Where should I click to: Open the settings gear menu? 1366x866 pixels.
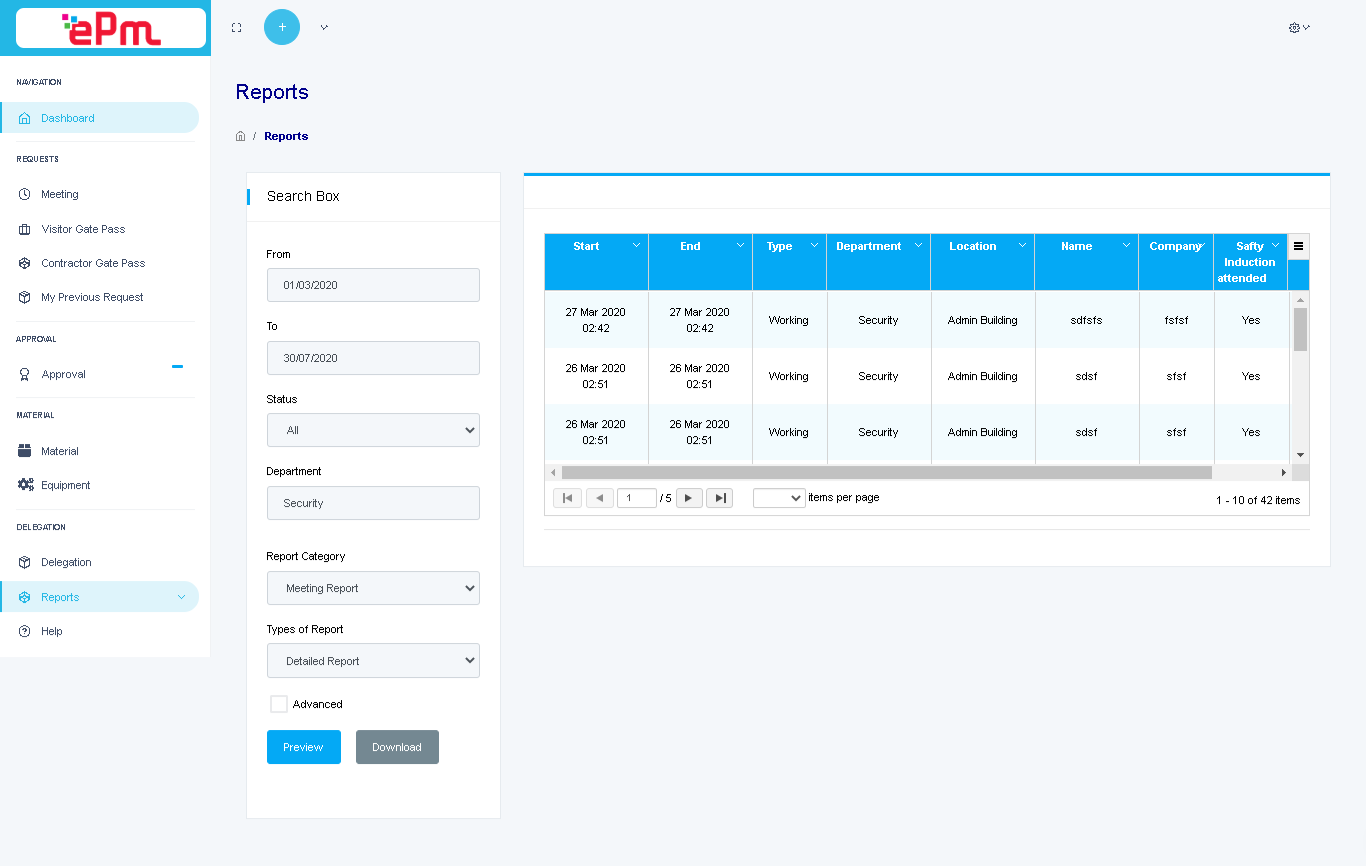pos(1298,28)
